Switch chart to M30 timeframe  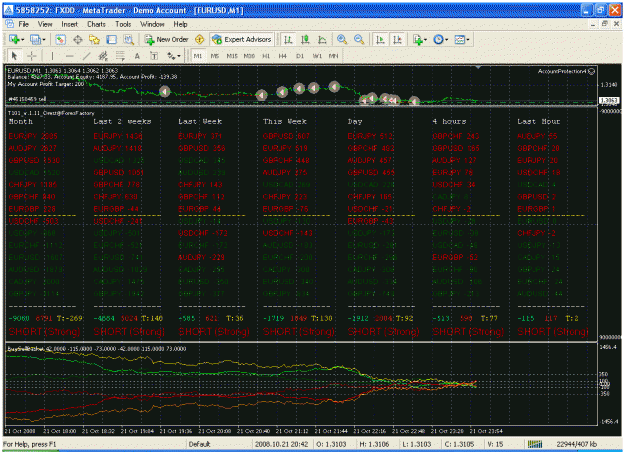[249, 56]
